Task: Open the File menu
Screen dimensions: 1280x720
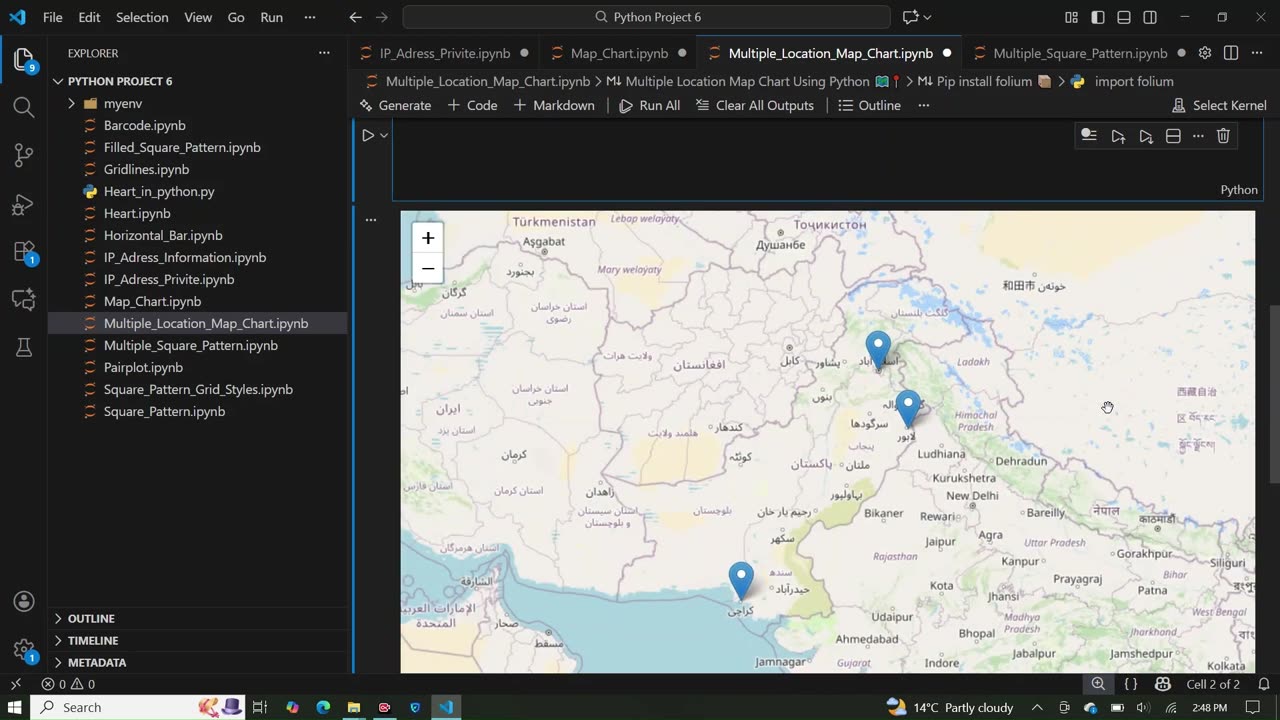Action: pos(53,17)
